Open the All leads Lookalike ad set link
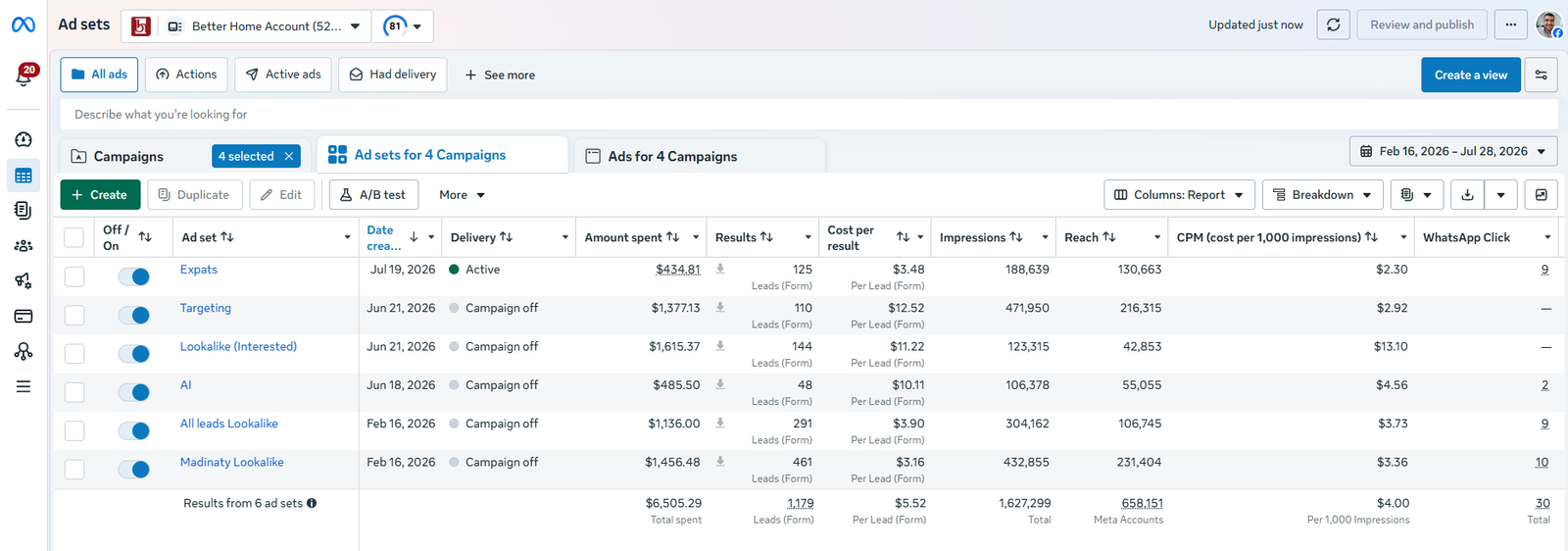Viewport: 1568px width, 551px height. 229,424
